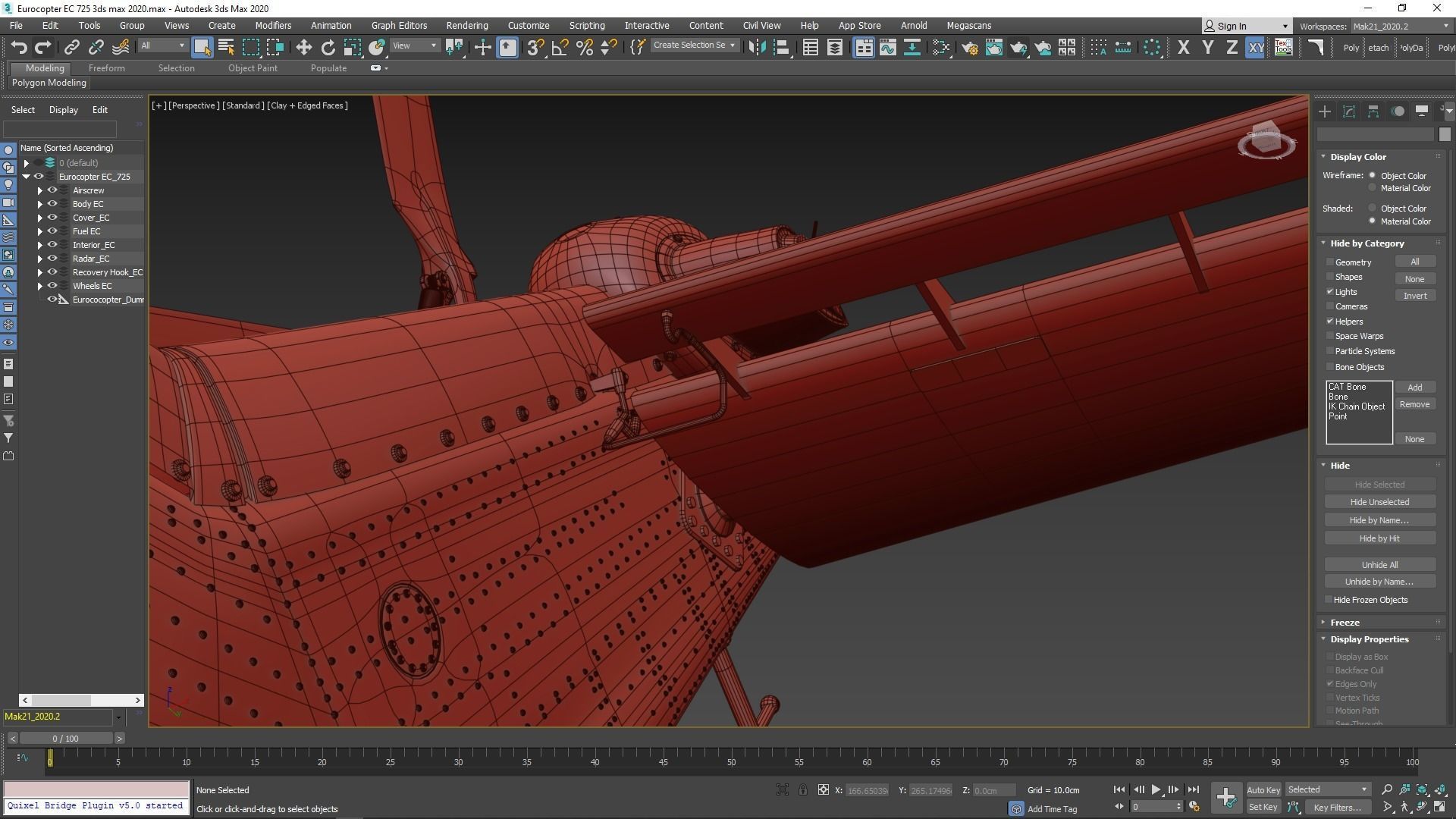Expand the Airscrew tree node
The image size is (1456, 819).
(x=40, y=190)
